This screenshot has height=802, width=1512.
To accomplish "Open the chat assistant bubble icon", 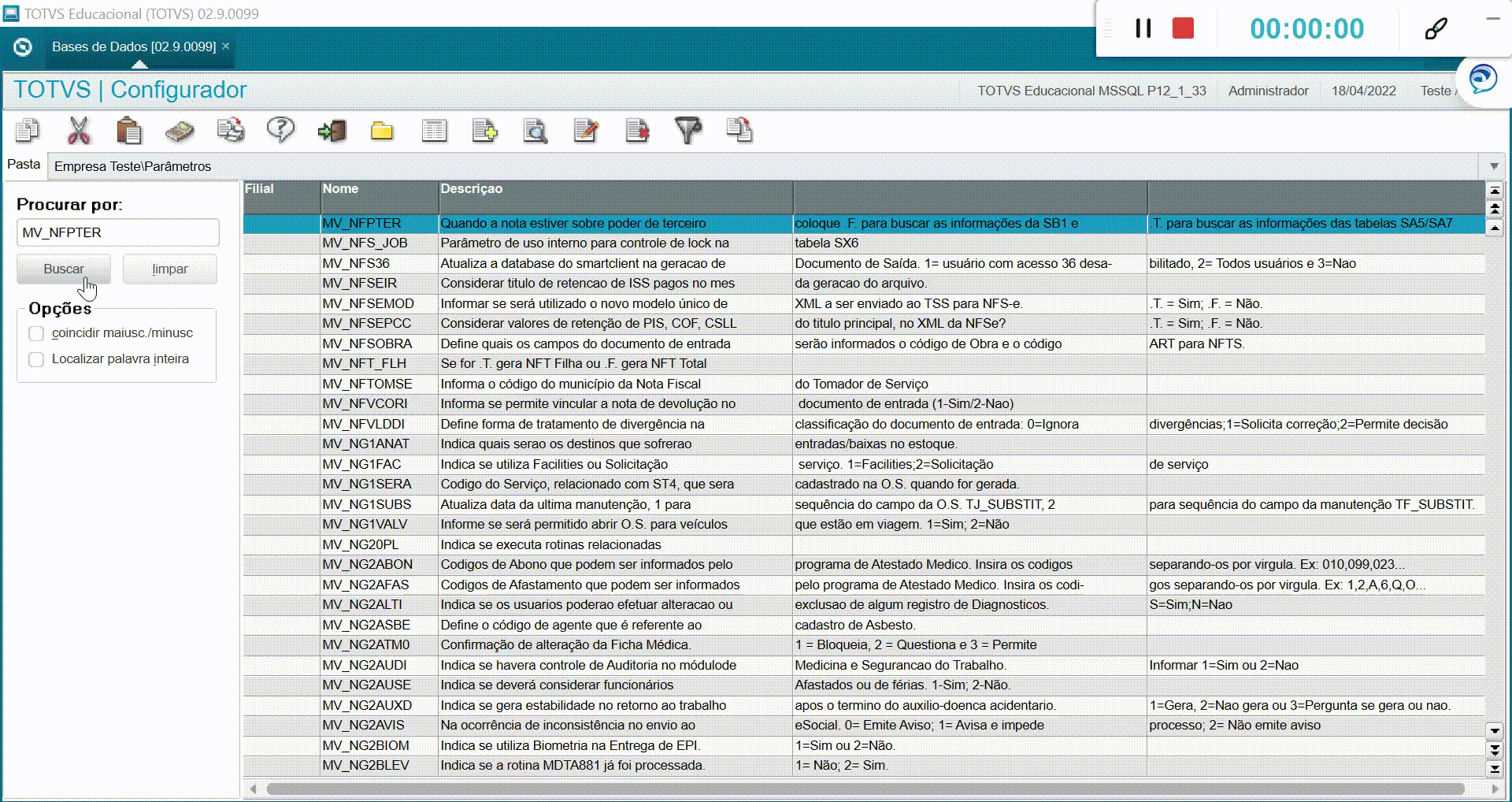I will click(1484, 79).
